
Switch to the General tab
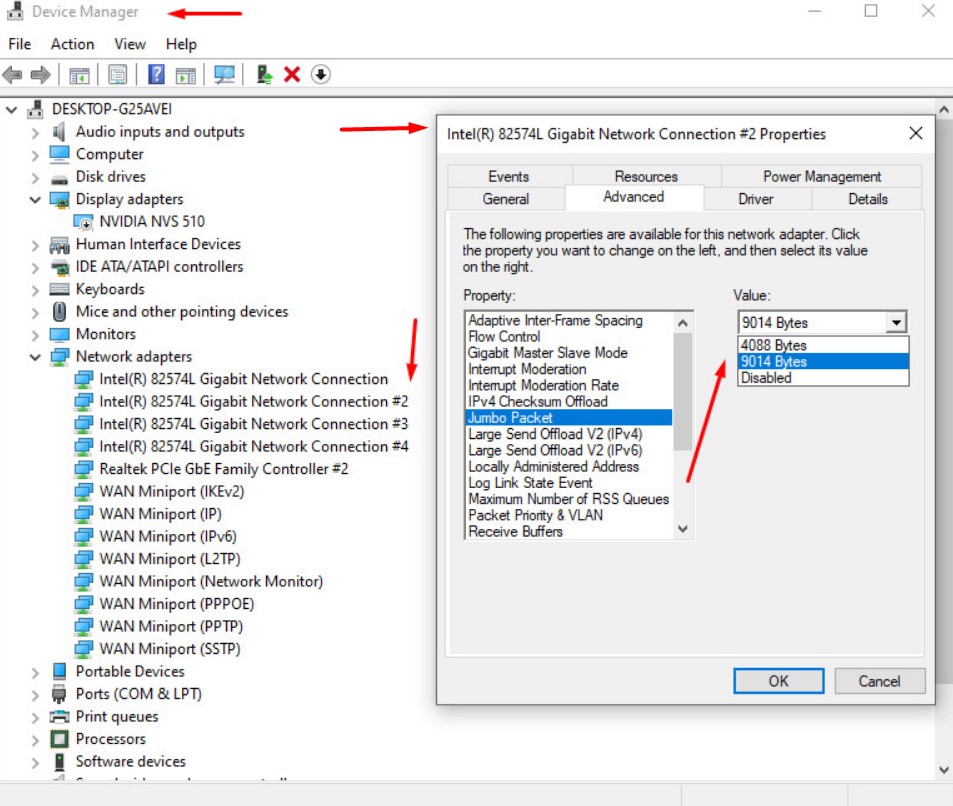click(x=506, y=199)
